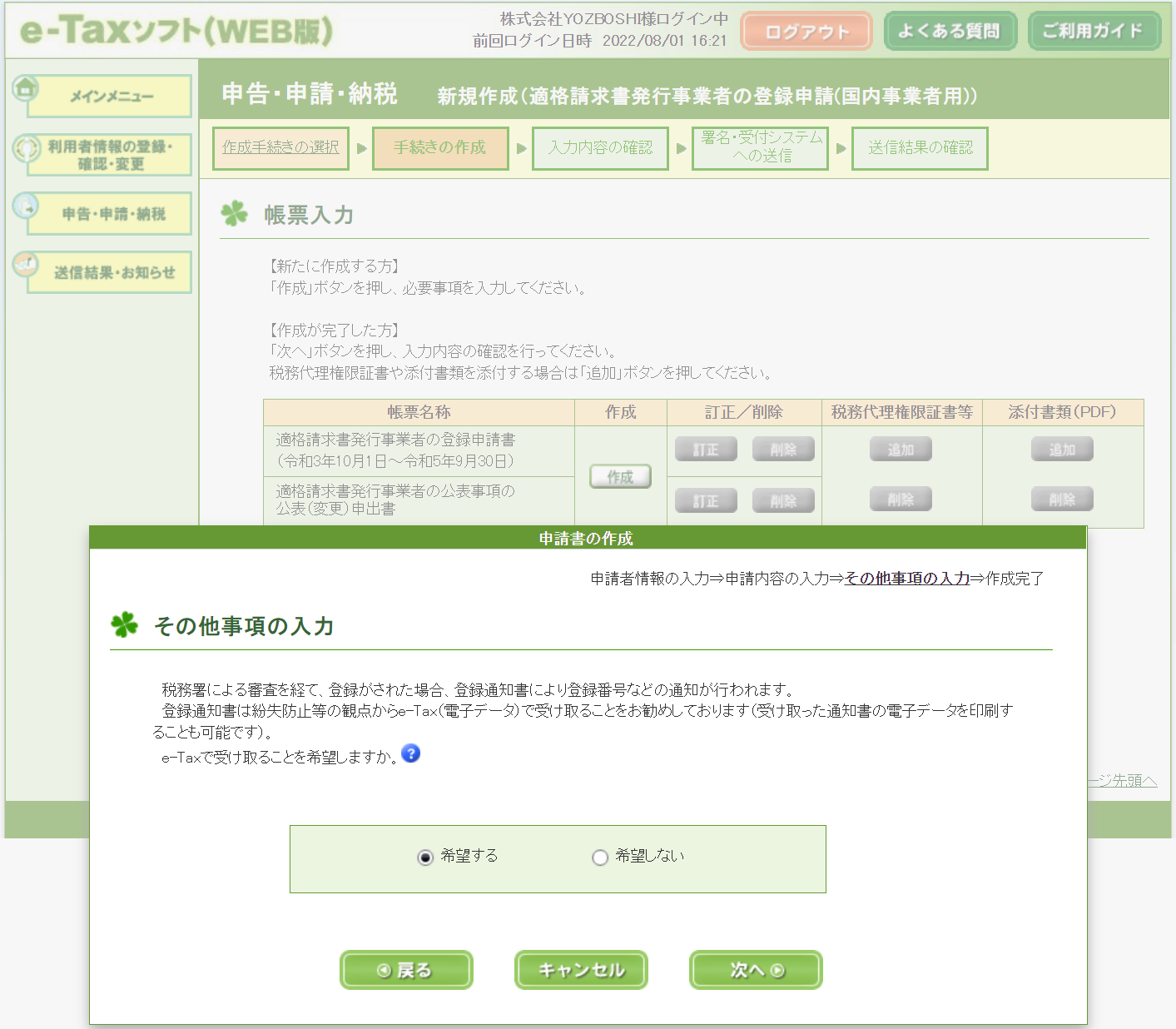Click 削除 under 添付書類(PDF)

1062,500
